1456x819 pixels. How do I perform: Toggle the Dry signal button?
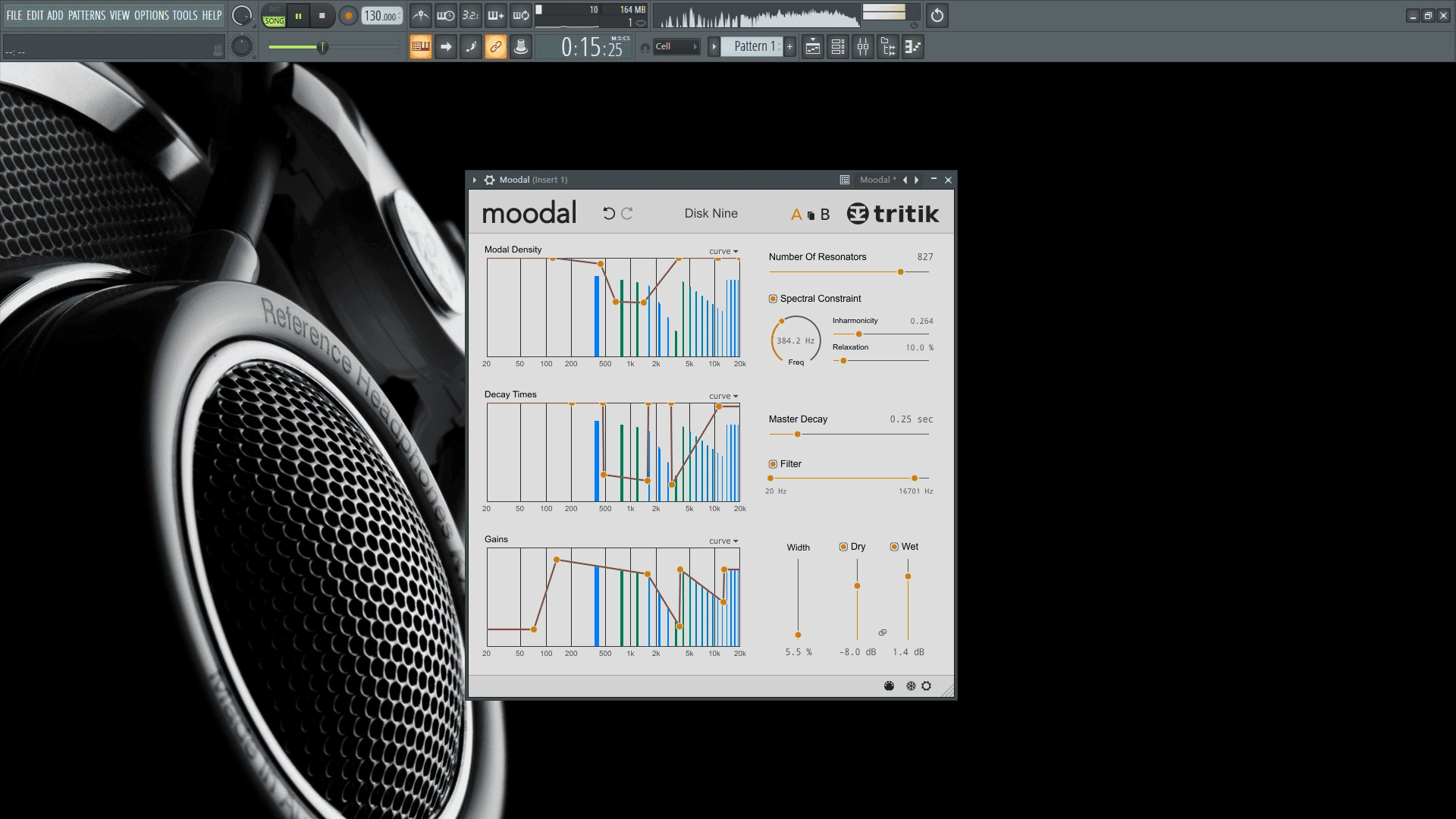(x=843, y=547)
